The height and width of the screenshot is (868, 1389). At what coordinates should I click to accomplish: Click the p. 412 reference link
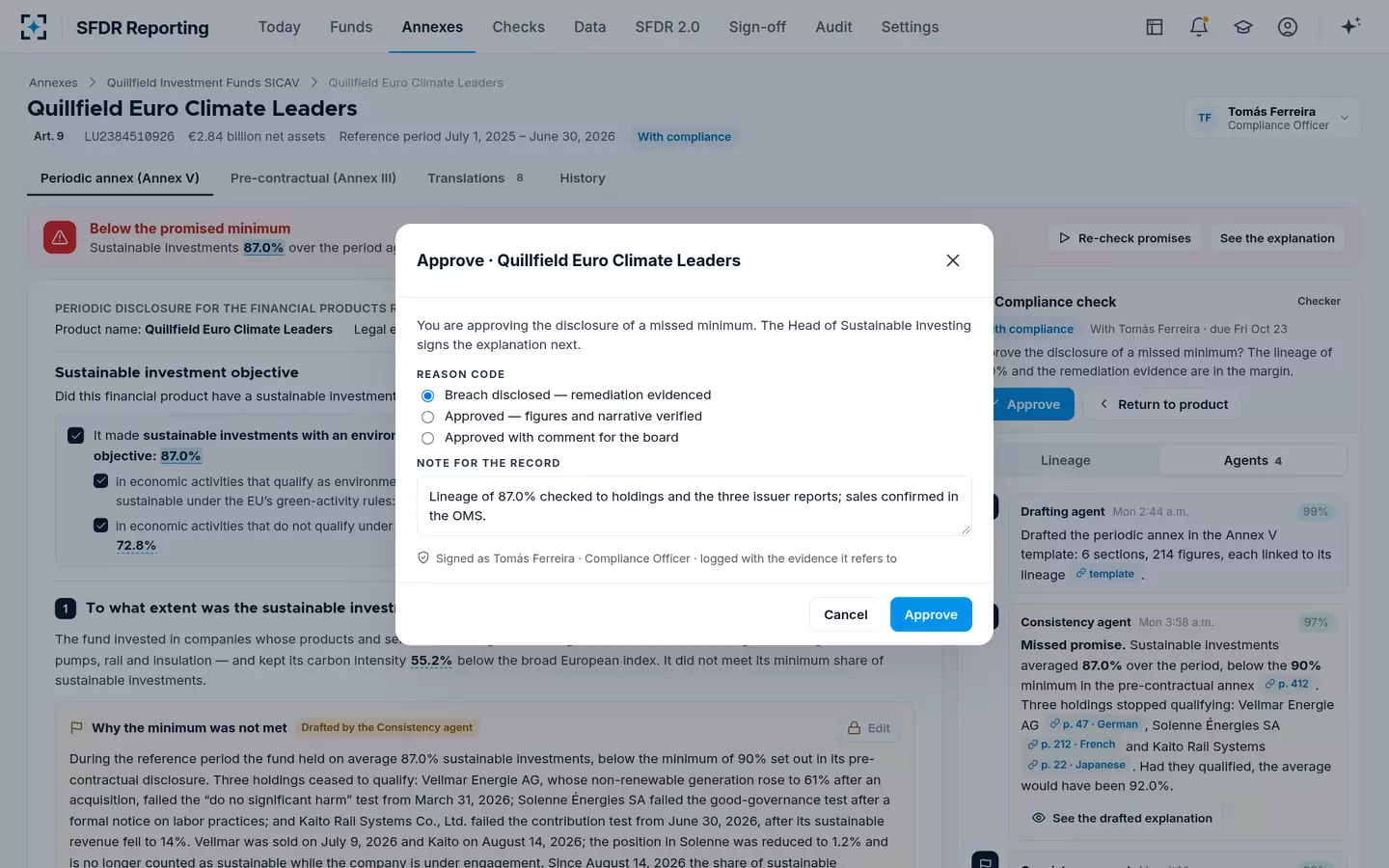pos(1288,684)
